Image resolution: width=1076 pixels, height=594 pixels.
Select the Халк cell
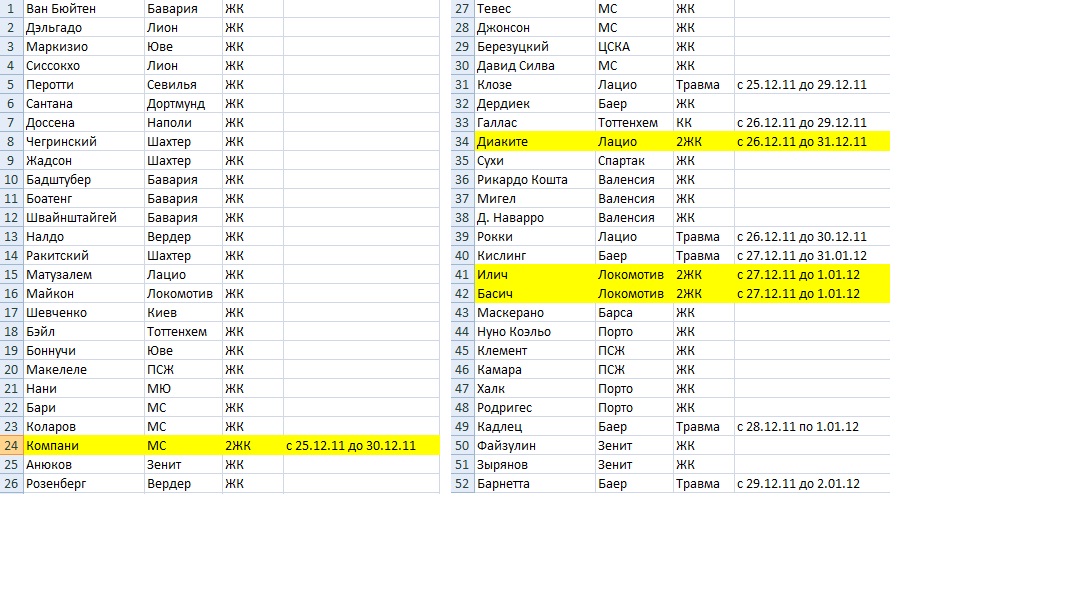tap(535, 388)
